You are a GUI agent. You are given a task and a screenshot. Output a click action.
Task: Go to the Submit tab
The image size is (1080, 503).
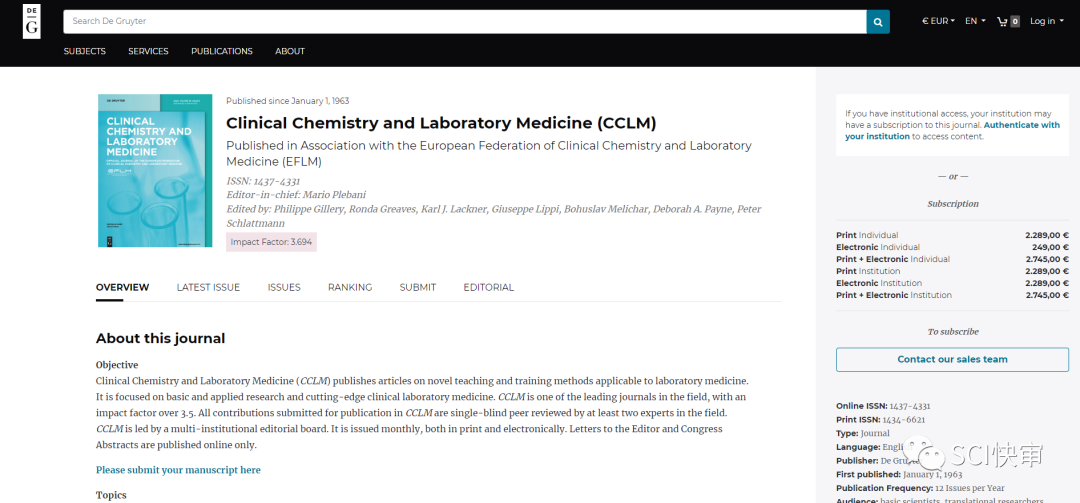[x=418, y=287]
